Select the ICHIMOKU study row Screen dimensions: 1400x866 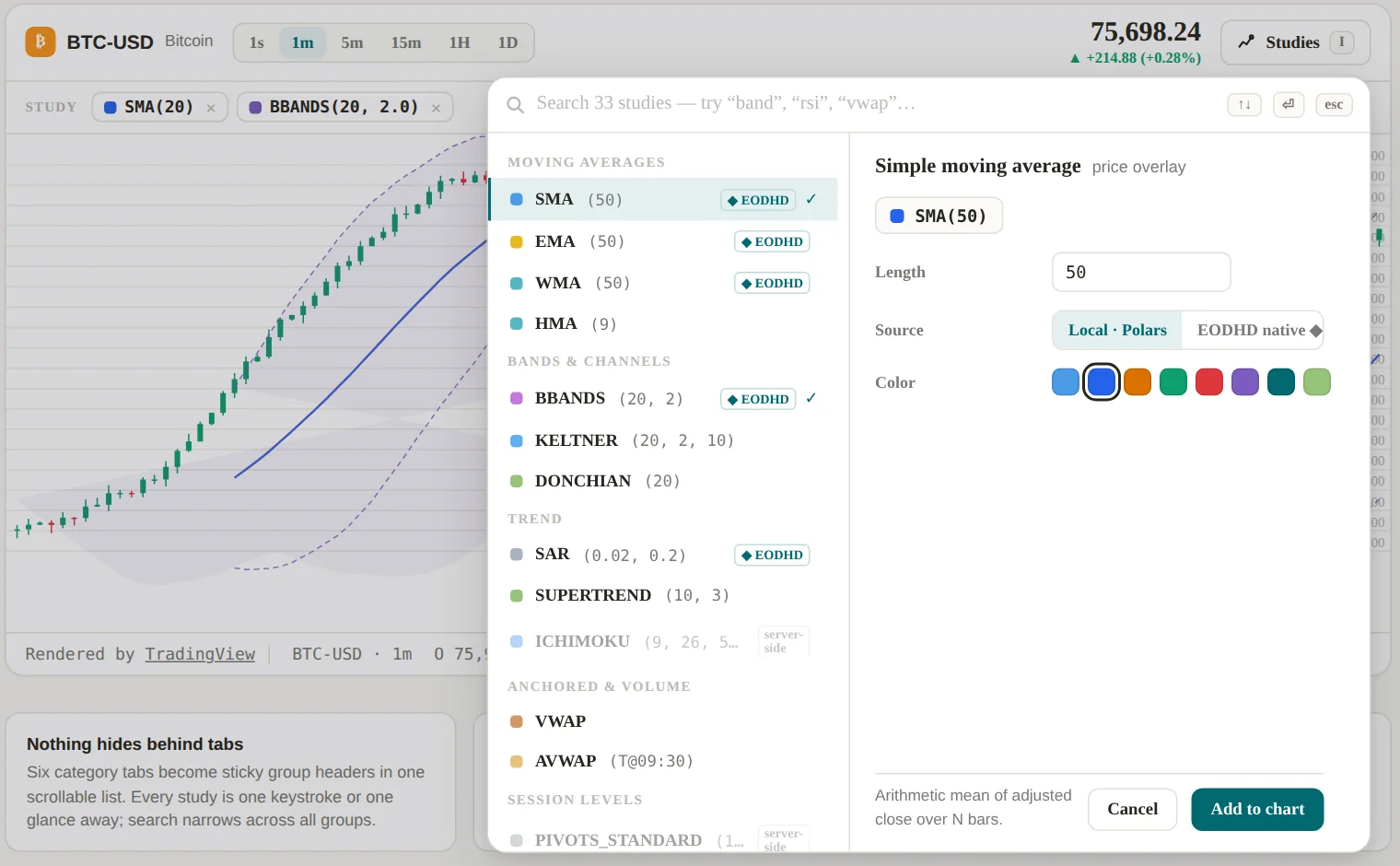(x=663, y=641)
